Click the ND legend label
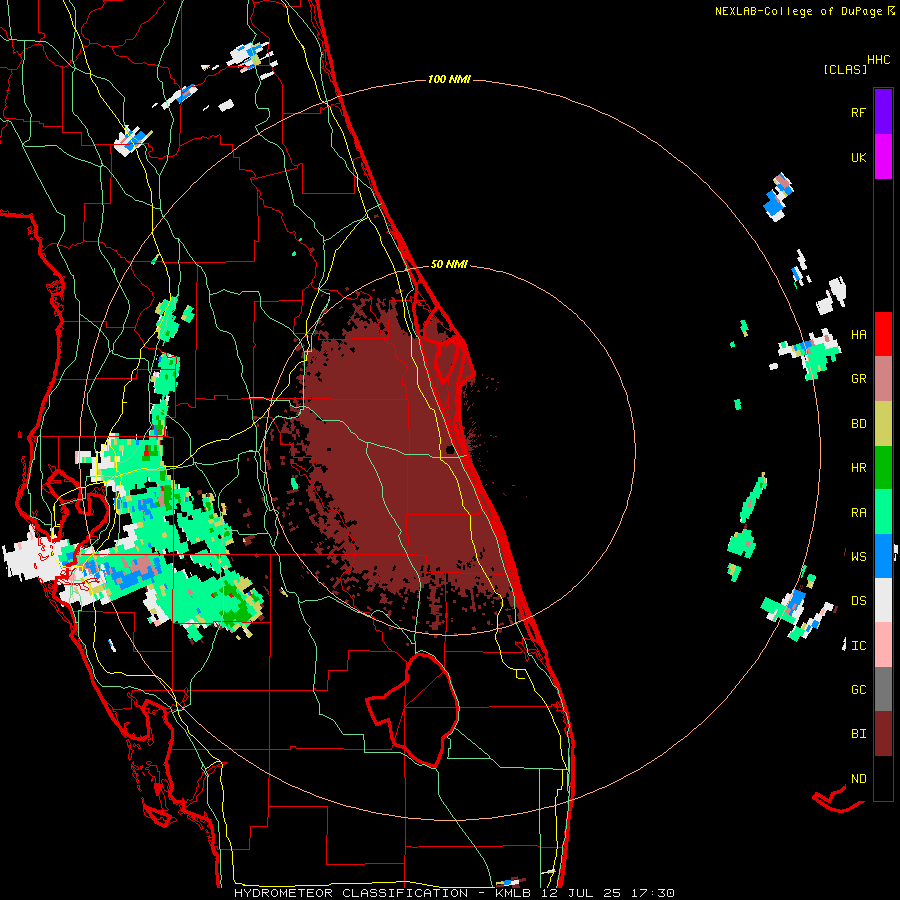This screenshot has height=900, width=900. pos(859,779)
